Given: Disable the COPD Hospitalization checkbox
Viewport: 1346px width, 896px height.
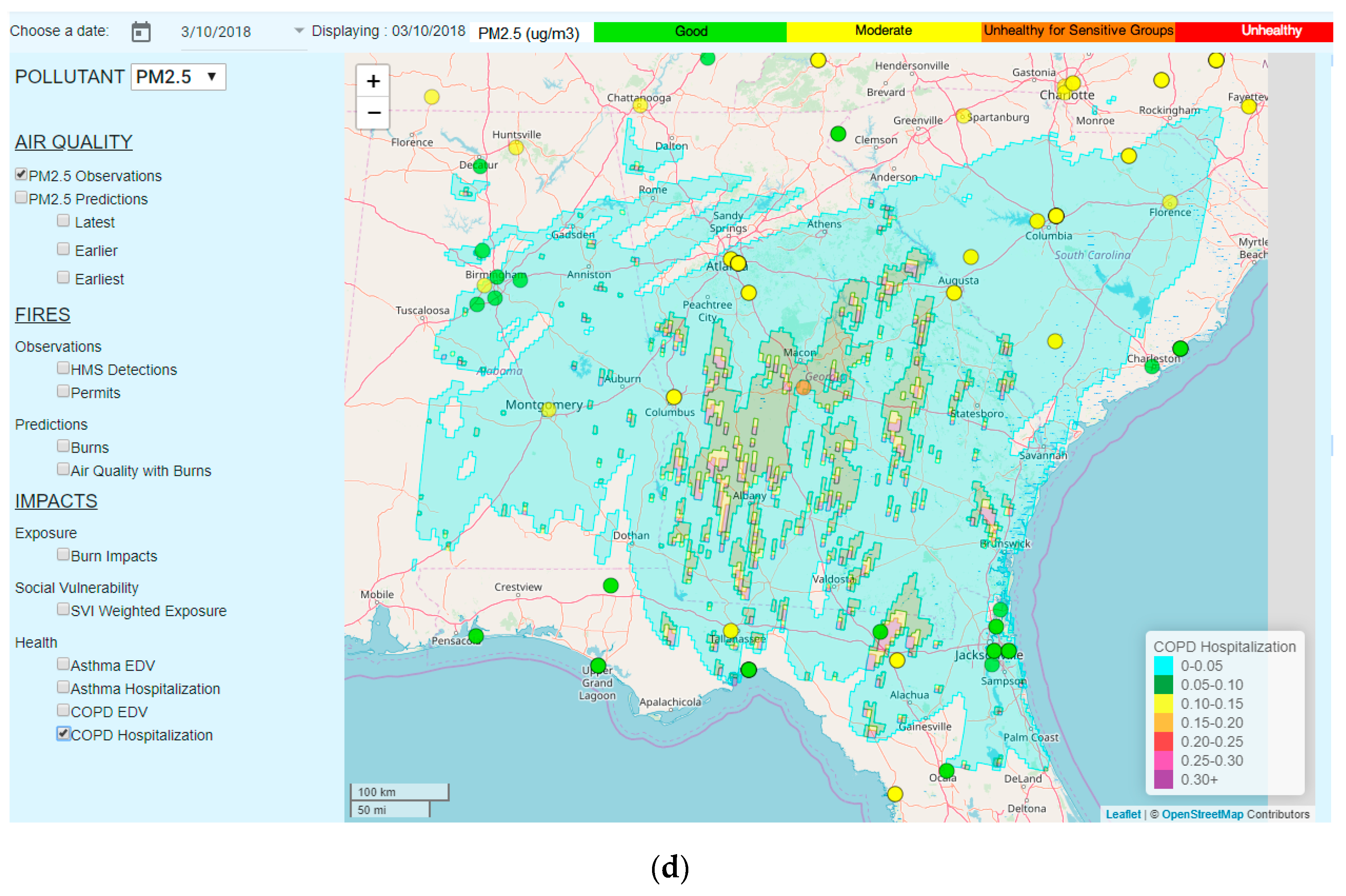Looking at the screenshot, I should pyautogui.click(x=64, y=733).
